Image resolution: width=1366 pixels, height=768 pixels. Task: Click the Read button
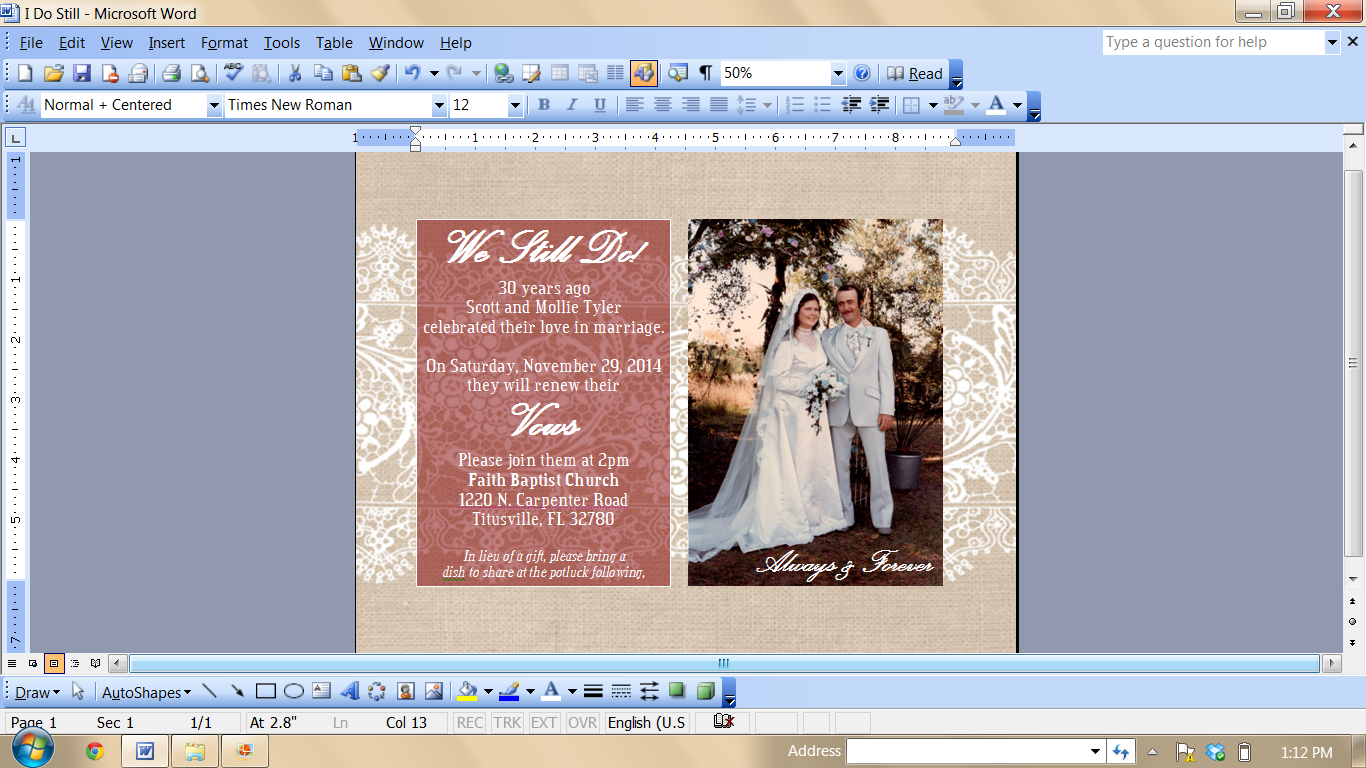[x=915, y=73]
